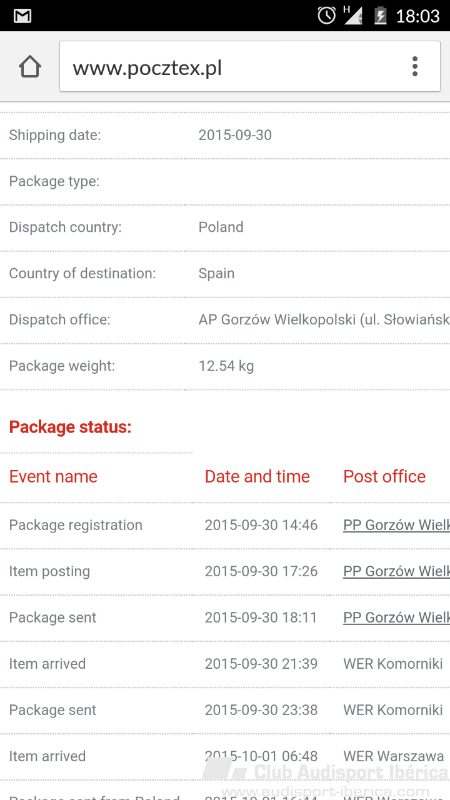Select the Event name column header
This screenshot has width=450, height=800.
click(x=53, y=477)
